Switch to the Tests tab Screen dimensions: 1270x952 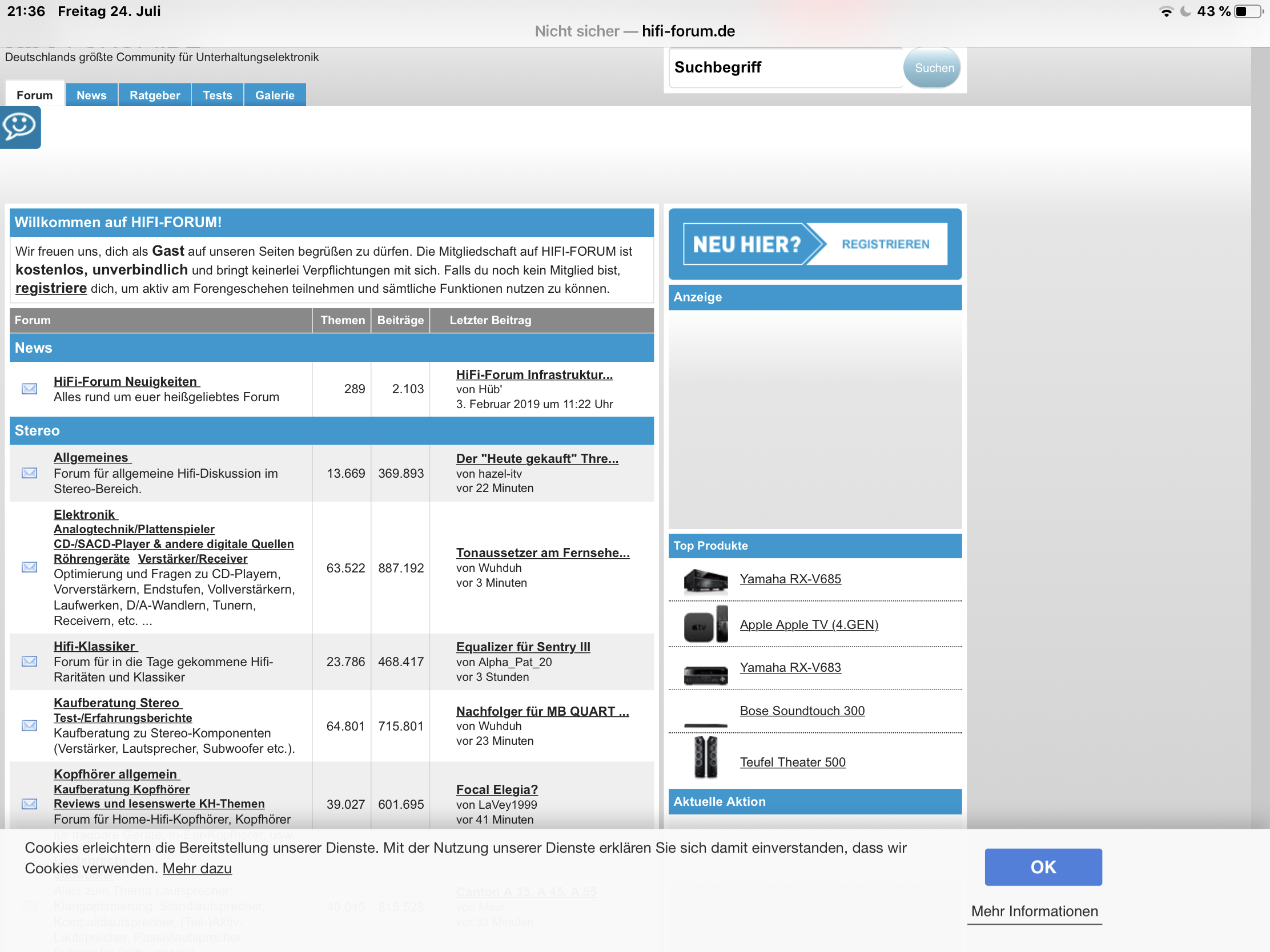[217, 95]
